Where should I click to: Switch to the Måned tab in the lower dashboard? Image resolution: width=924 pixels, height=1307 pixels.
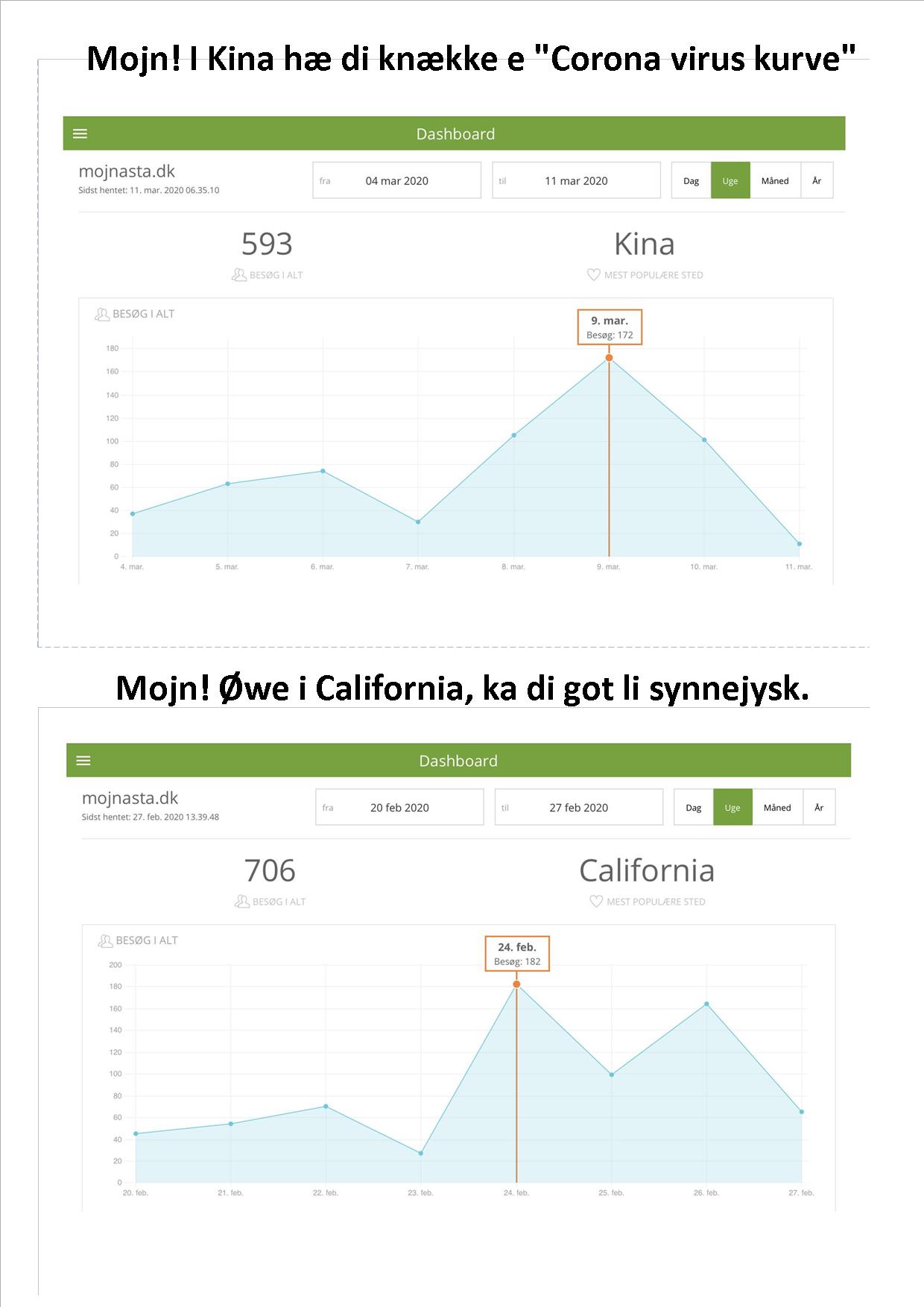click(x=777, y=807)
